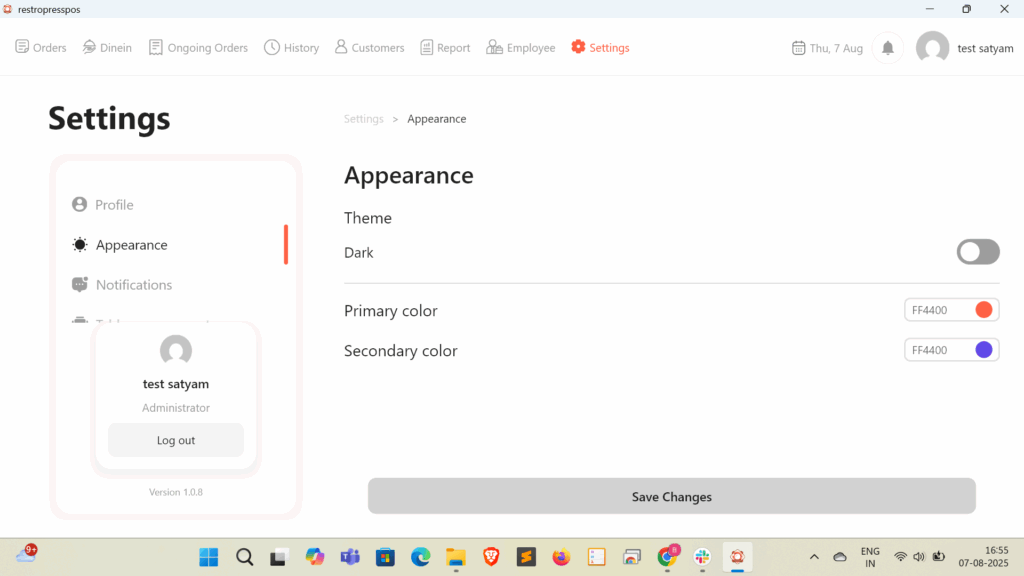Click the calendar icon beside the date
Screen dimensions: 1024x576
point(798,48)
